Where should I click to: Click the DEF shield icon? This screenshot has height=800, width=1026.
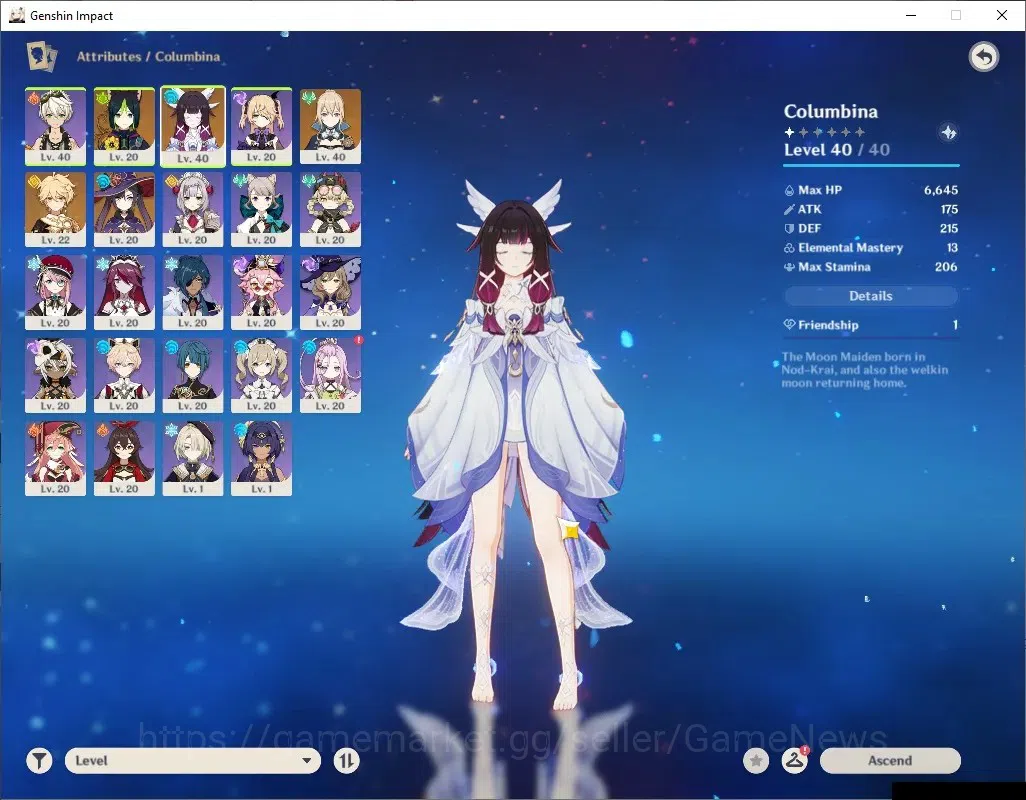[x=789, y=229]
